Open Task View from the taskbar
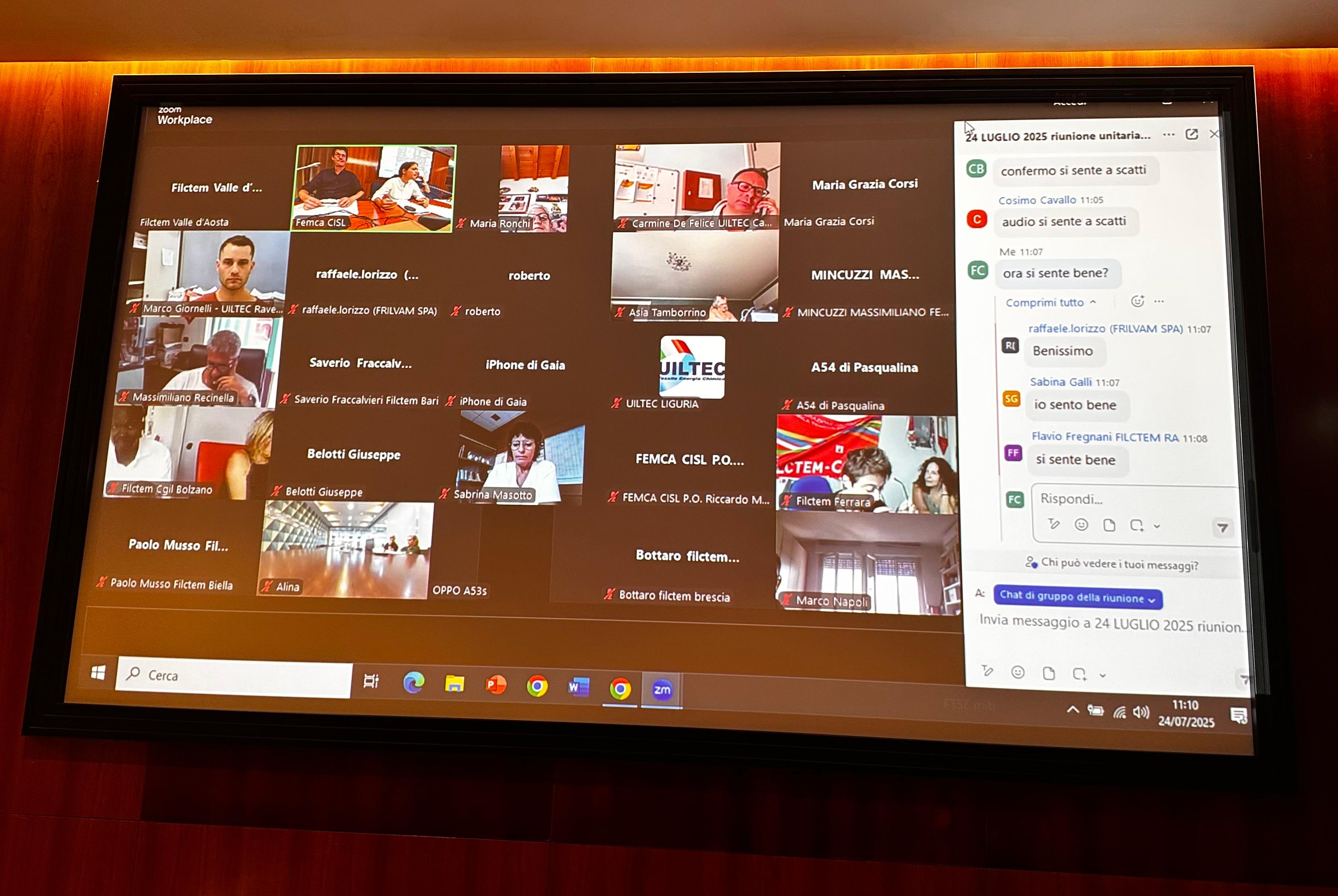 pos(371,681)
